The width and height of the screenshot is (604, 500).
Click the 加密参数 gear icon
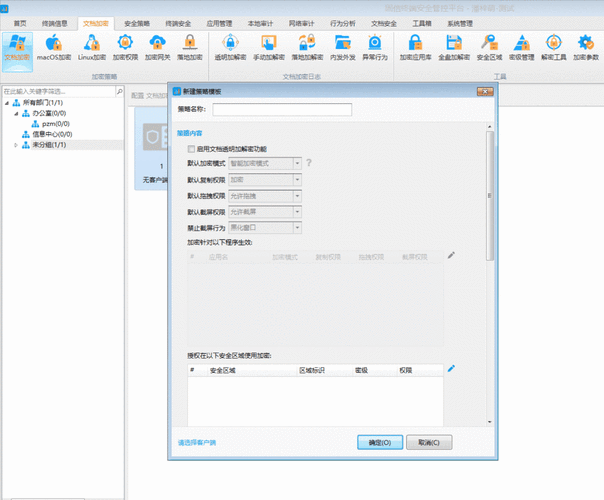pyautogui.click(x=587, y=46)
